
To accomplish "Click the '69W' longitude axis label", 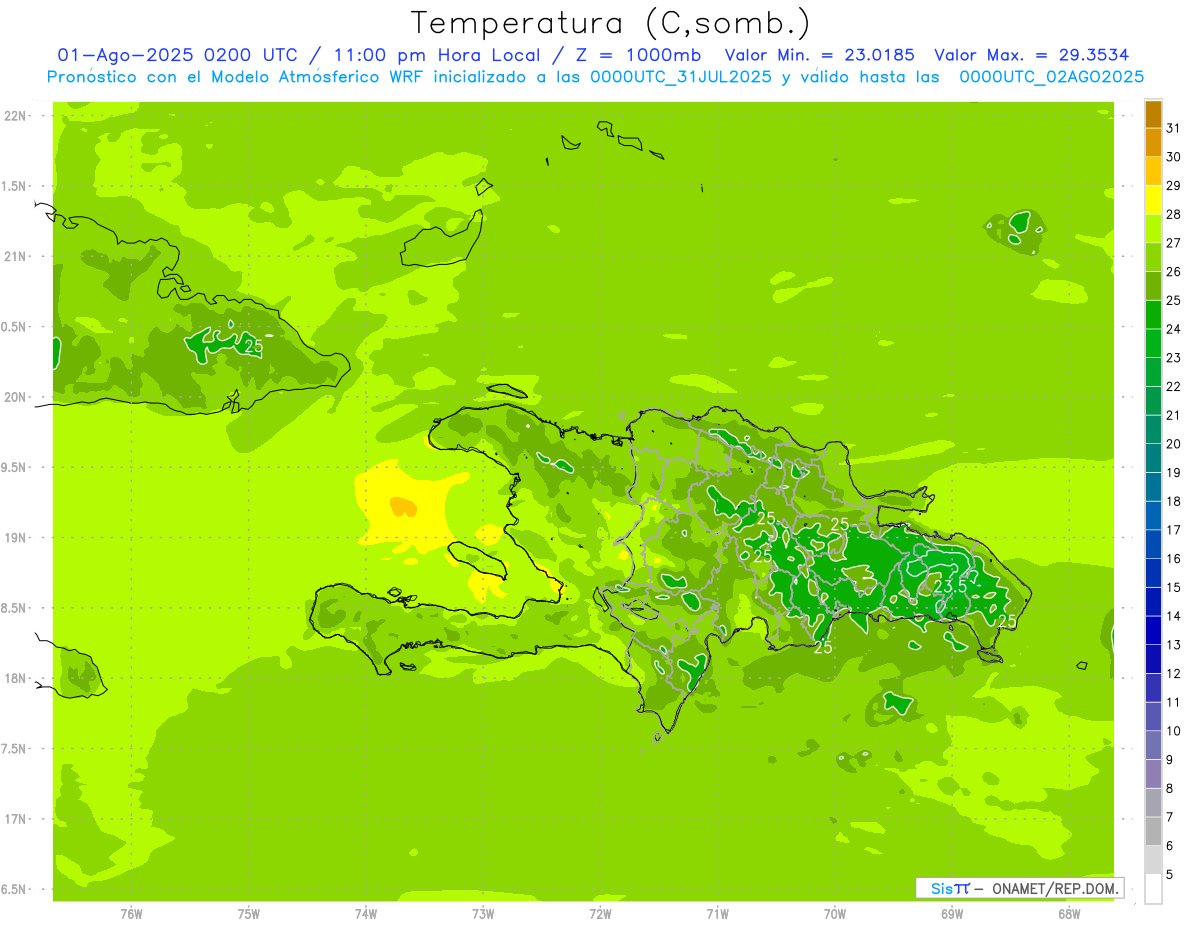I will pos(952,913).
